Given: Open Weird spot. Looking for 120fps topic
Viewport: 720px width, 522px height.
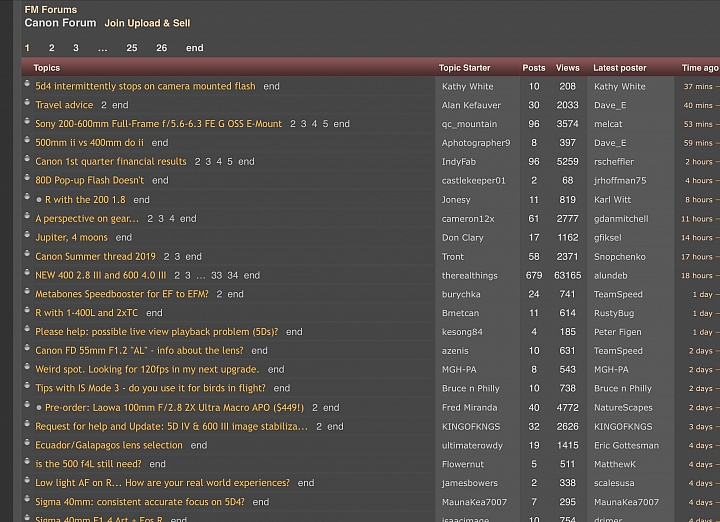Looking at the screenshot, I should pyautogui.click(x=147, y=370).
